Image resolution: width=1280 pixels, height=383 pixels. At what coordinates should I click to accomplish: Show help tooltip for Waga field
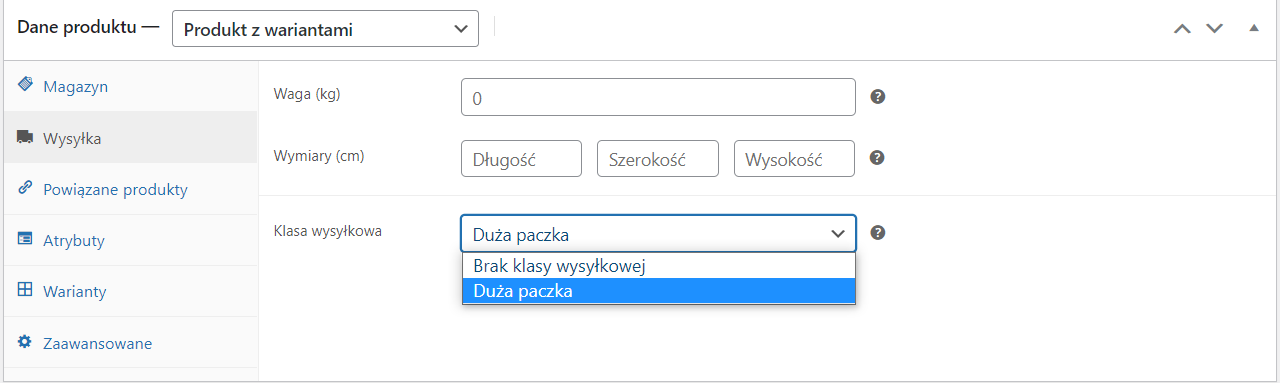tap(878, 97)
